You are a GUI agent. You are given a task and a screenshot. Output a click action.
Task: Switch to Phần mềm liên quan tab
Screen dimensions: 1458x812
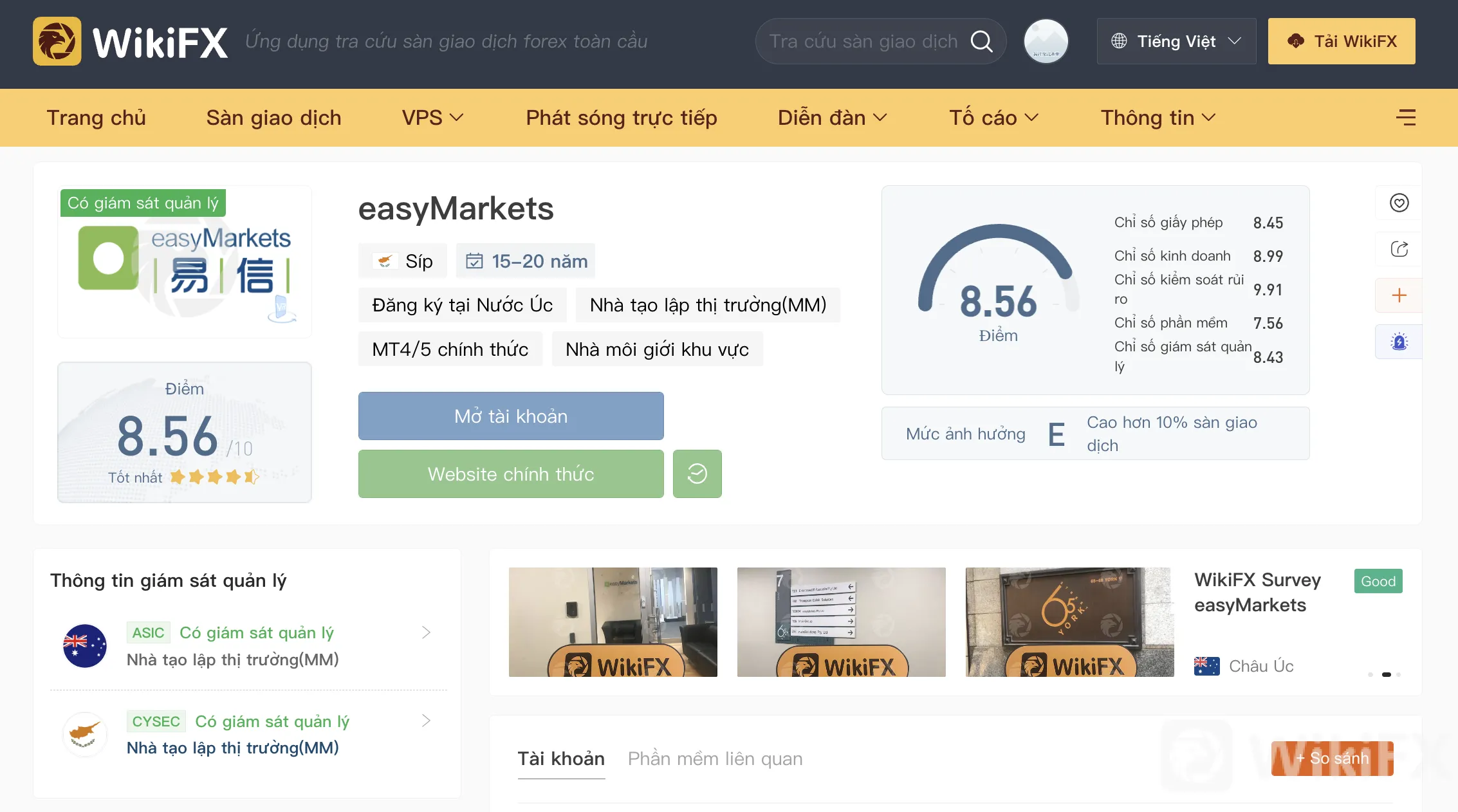(x=715, y=759)
